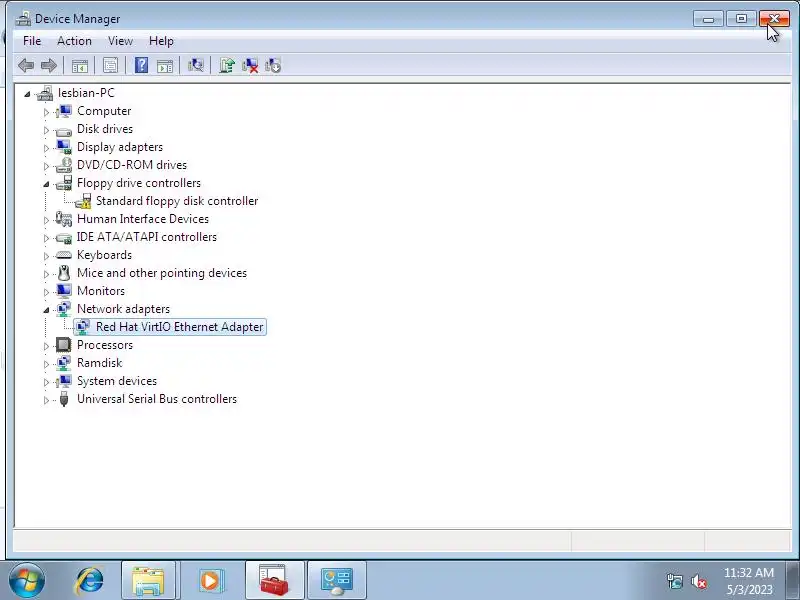
Task: Click the muted volume tray icon
Action: tap(698, 581)
